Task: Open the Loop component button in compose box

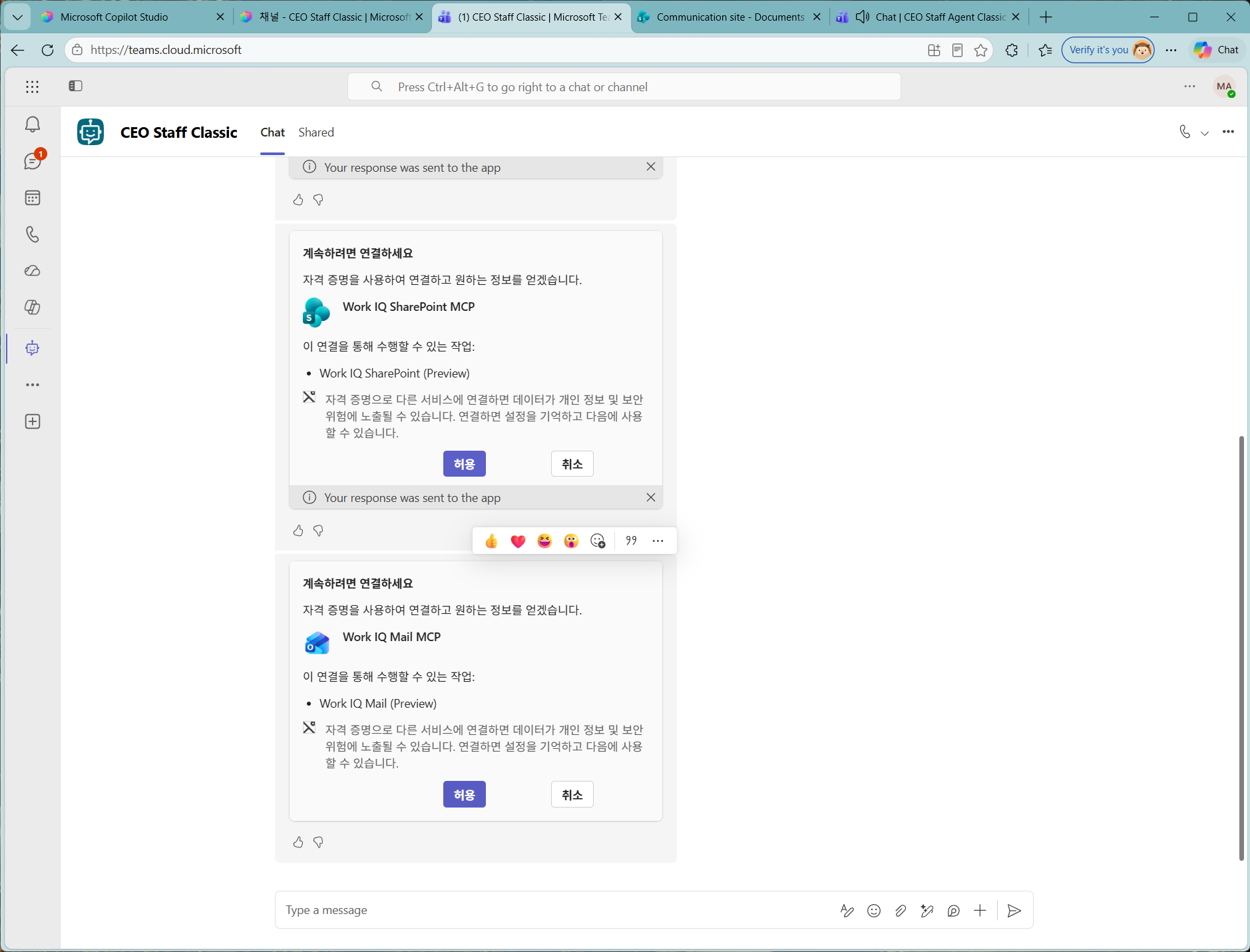Action: (x=953, y=910)
